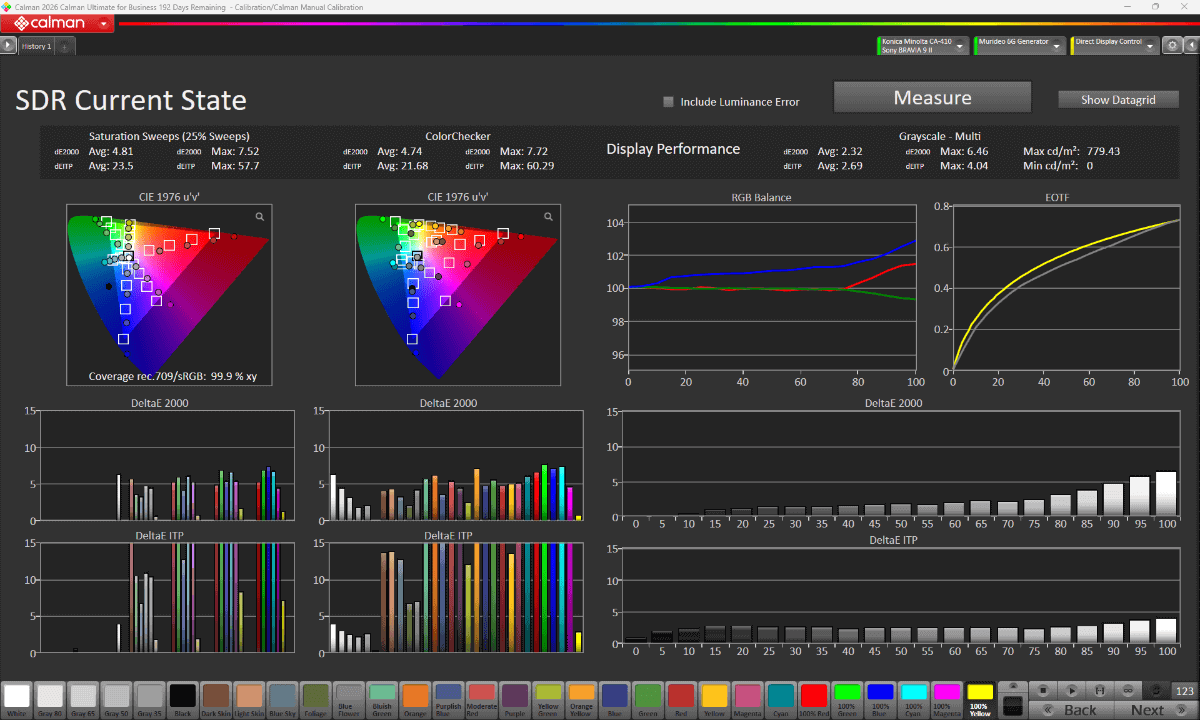The height and width of the screenshot is (720, 1200).
Task: Zoom the ColorChecker CIE chart magnifier
Action: (548, 216)
